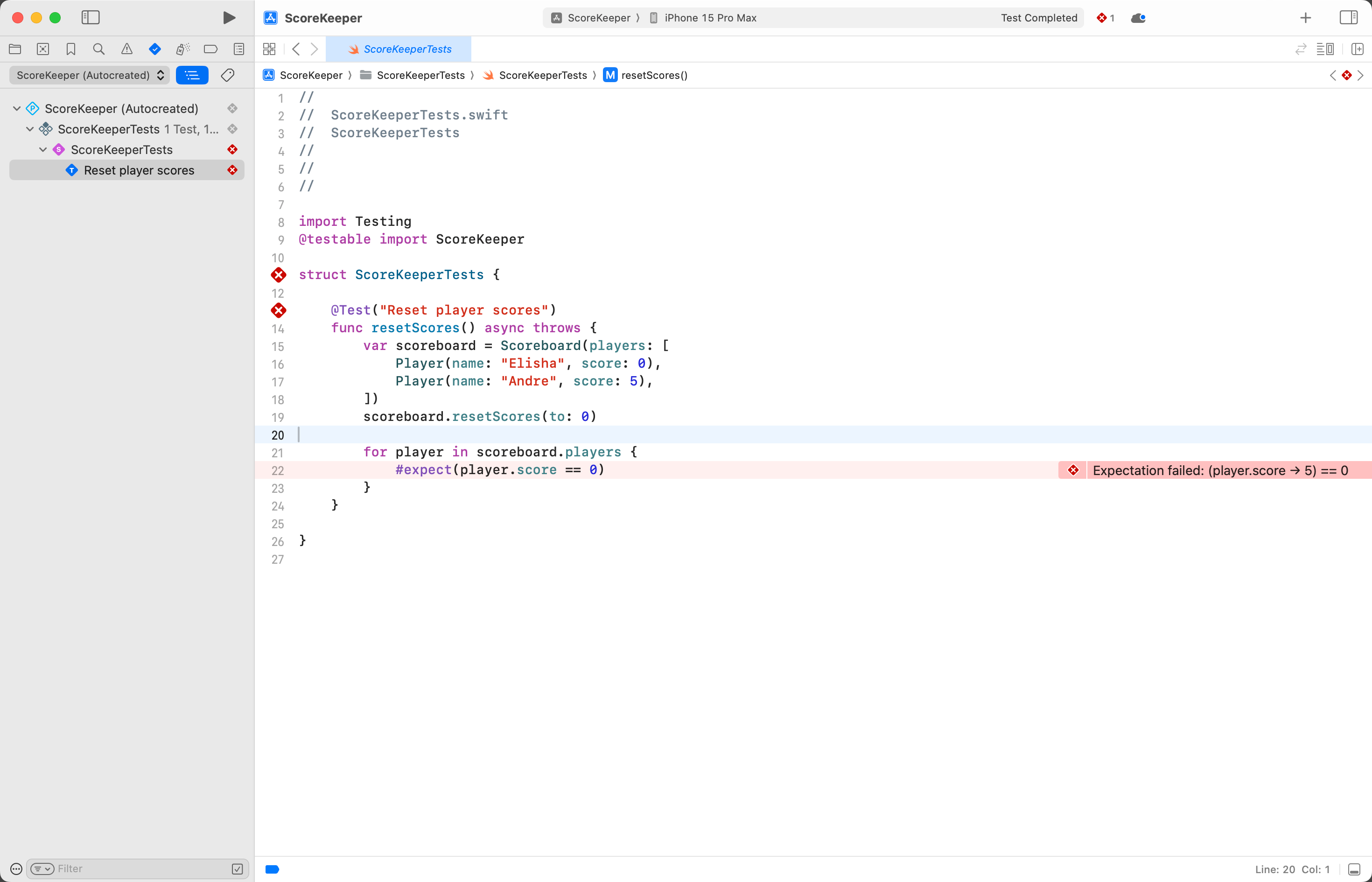Open the Add library plus button
The height and width of the screenshot is (882, 1372).
(x=1305, y=18)
